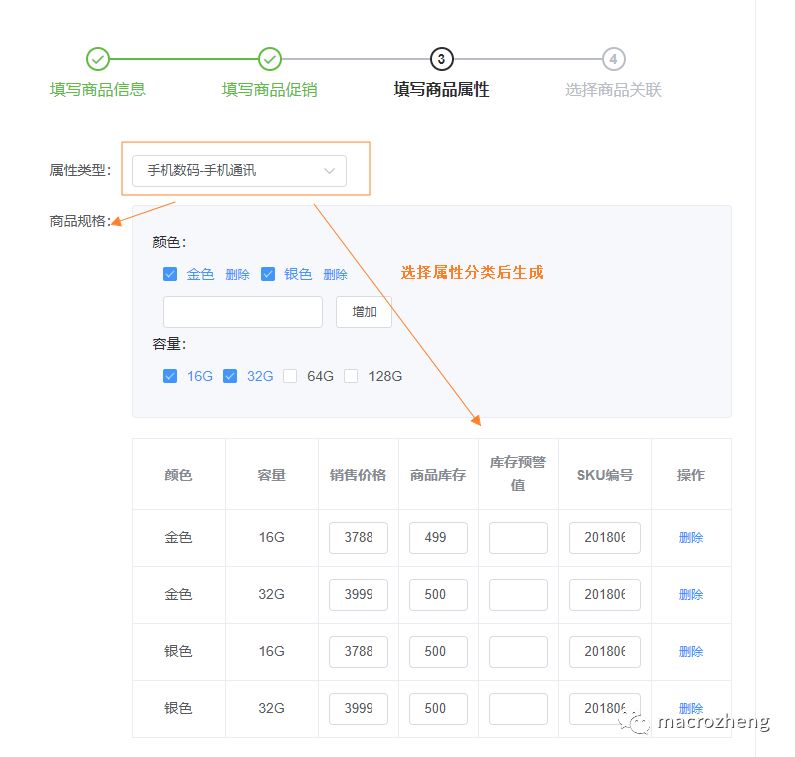Click the 商品库存 column header

pos(438,475)
